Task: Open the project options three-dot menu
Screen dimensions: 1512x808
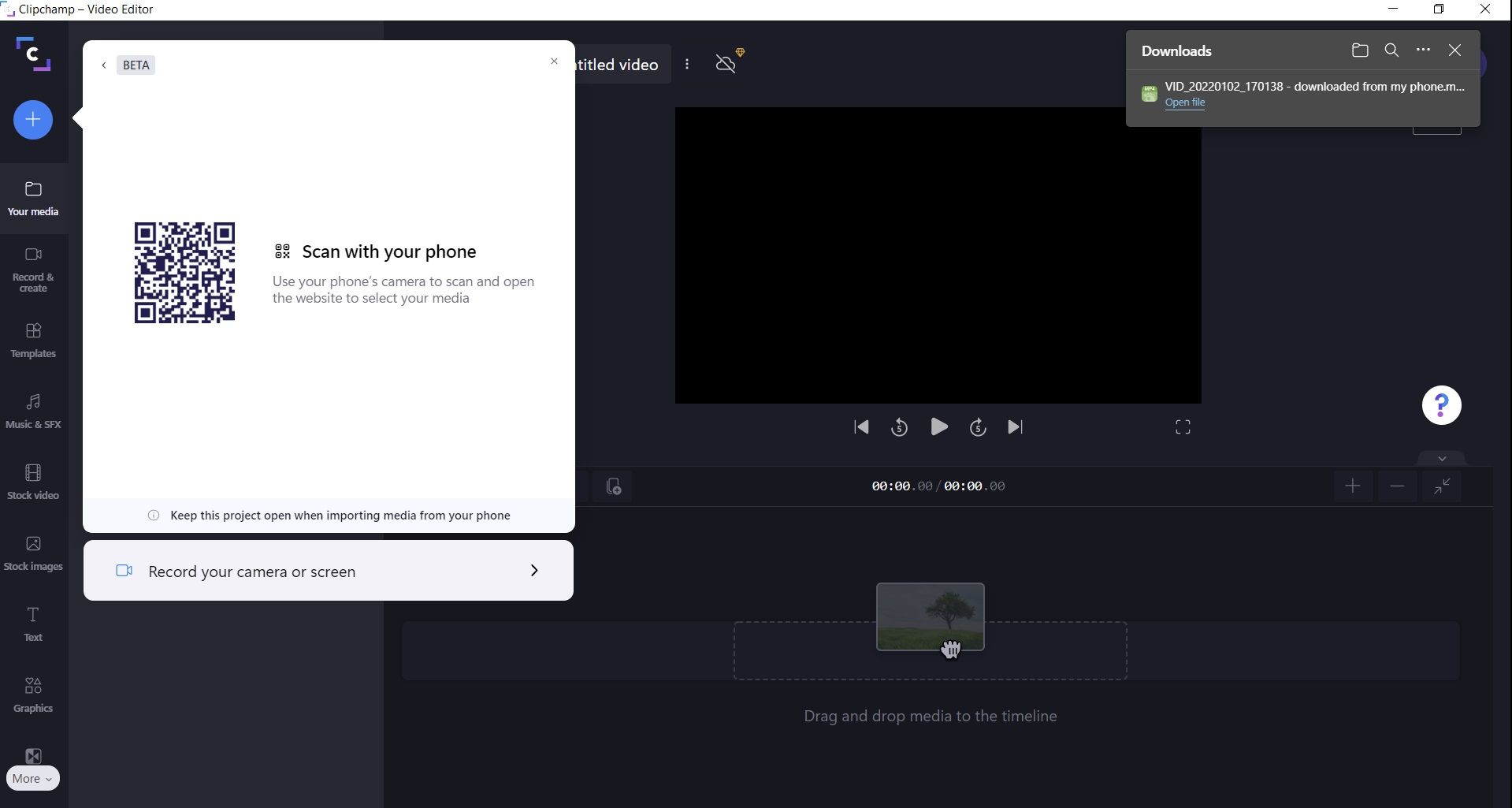Action: pyautogui.click(x=686, y=64)
